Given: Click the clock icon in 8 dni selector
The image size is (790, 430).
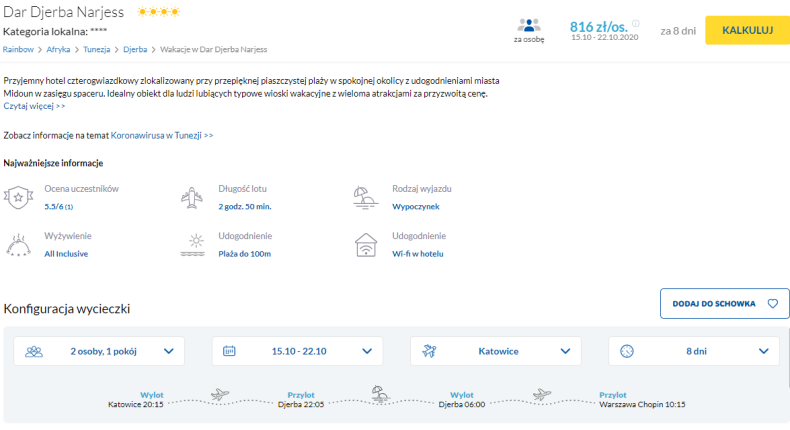Looking at the screenshot, I should pos(627,351).
